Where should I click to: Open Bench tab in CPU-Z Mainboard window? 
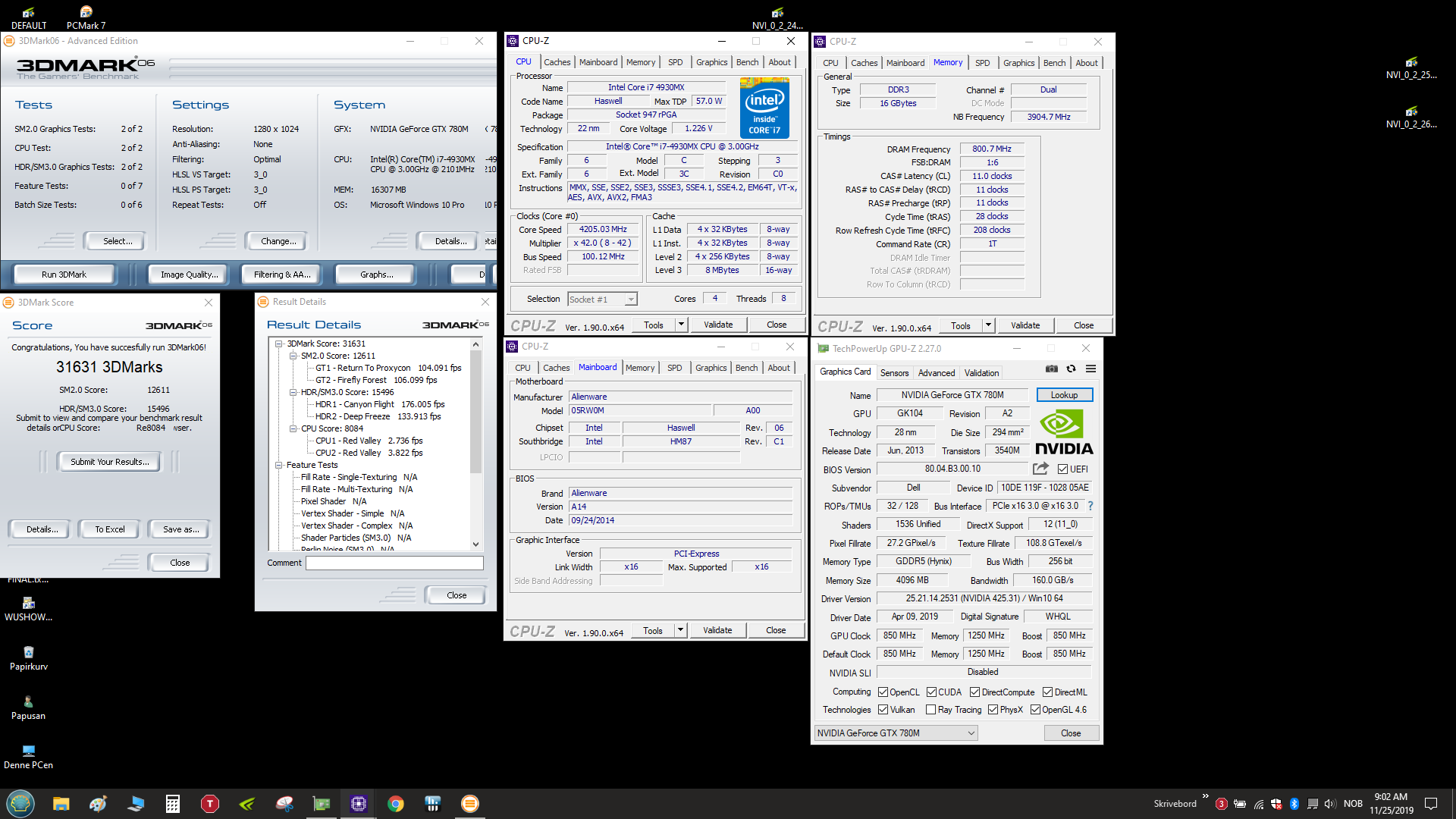[746, 368]
